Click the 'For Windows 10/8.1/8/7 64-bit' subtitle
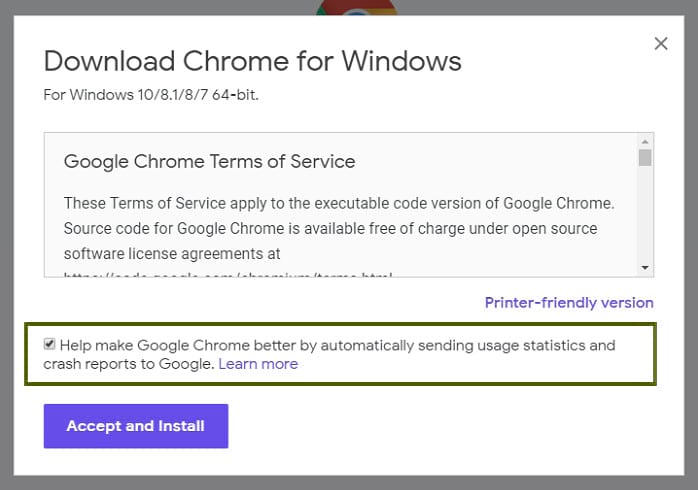698x490 pixels. 151,95
